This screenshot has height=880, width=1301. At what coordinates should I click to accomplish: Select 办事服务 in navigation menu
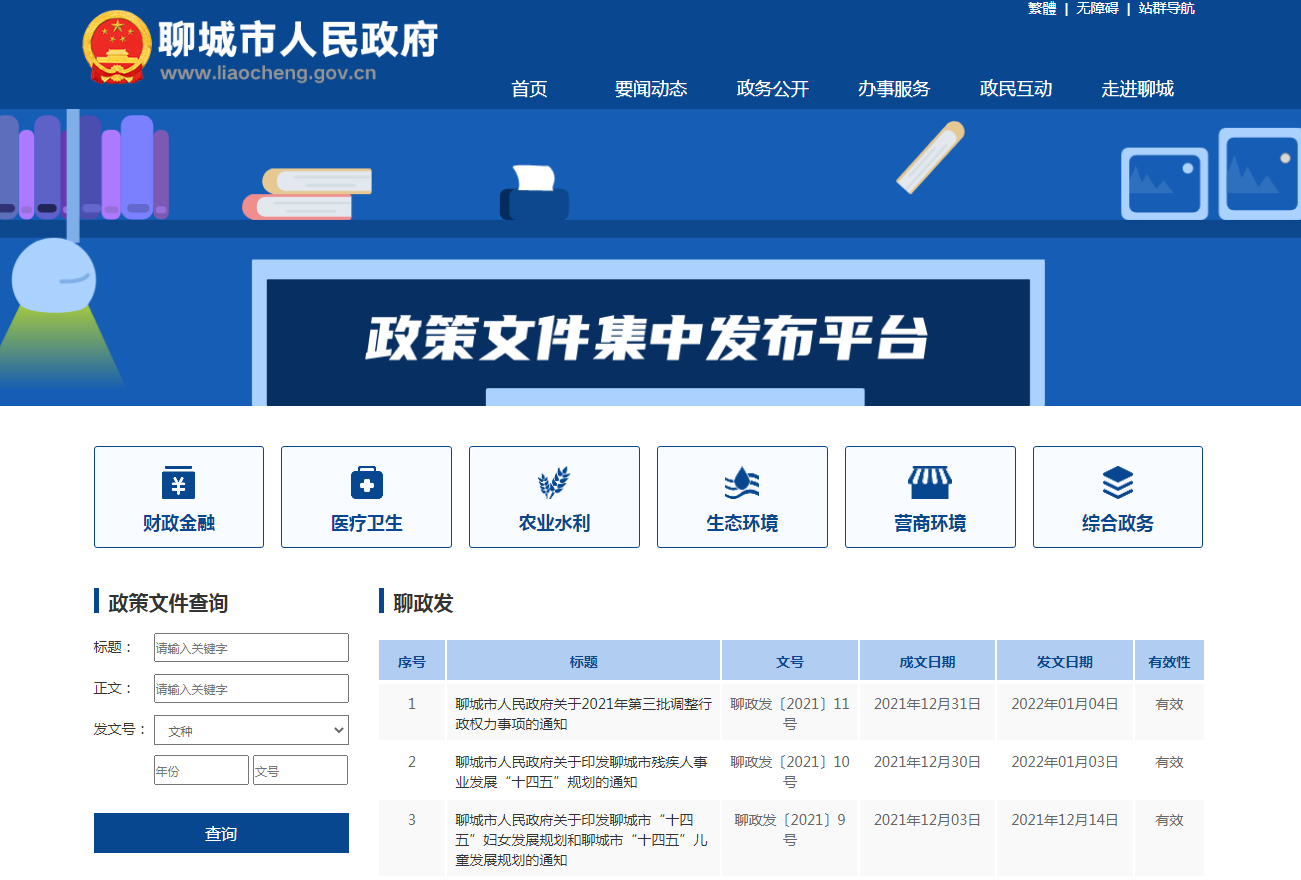[893, 88]
